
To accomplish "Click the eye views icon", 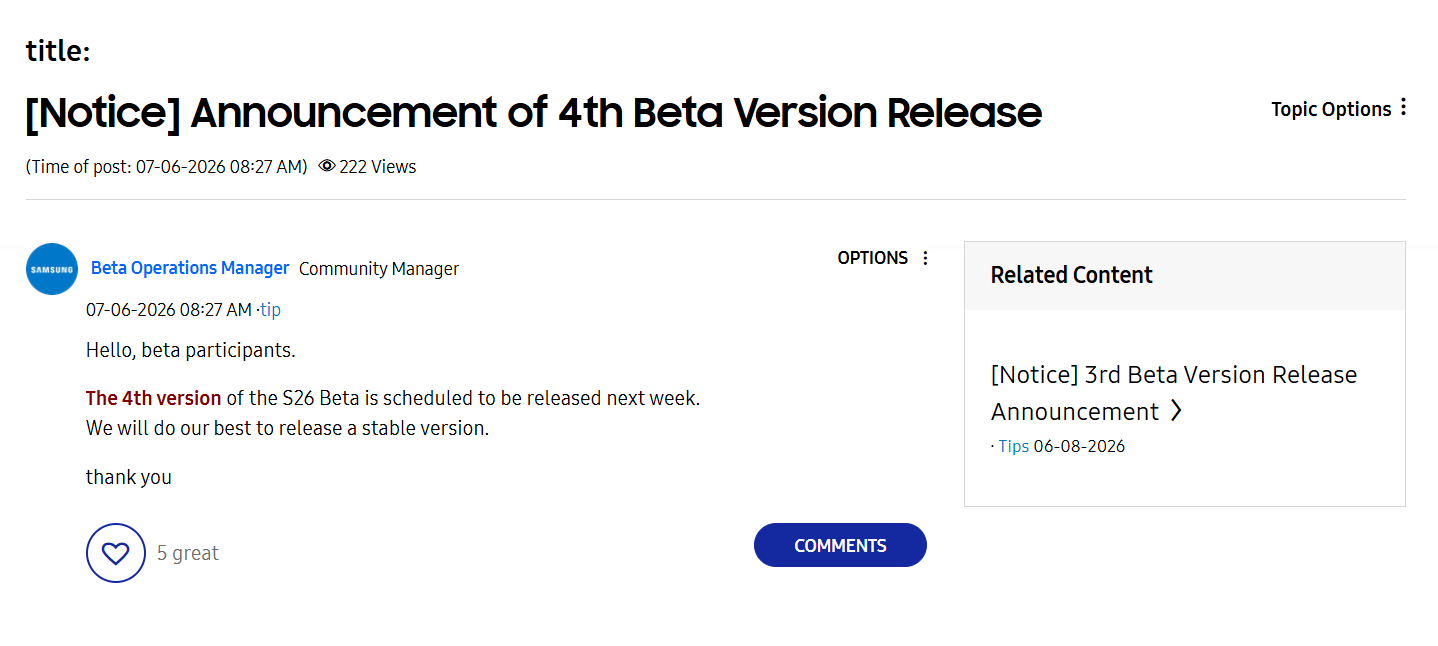I will point(326,167).
